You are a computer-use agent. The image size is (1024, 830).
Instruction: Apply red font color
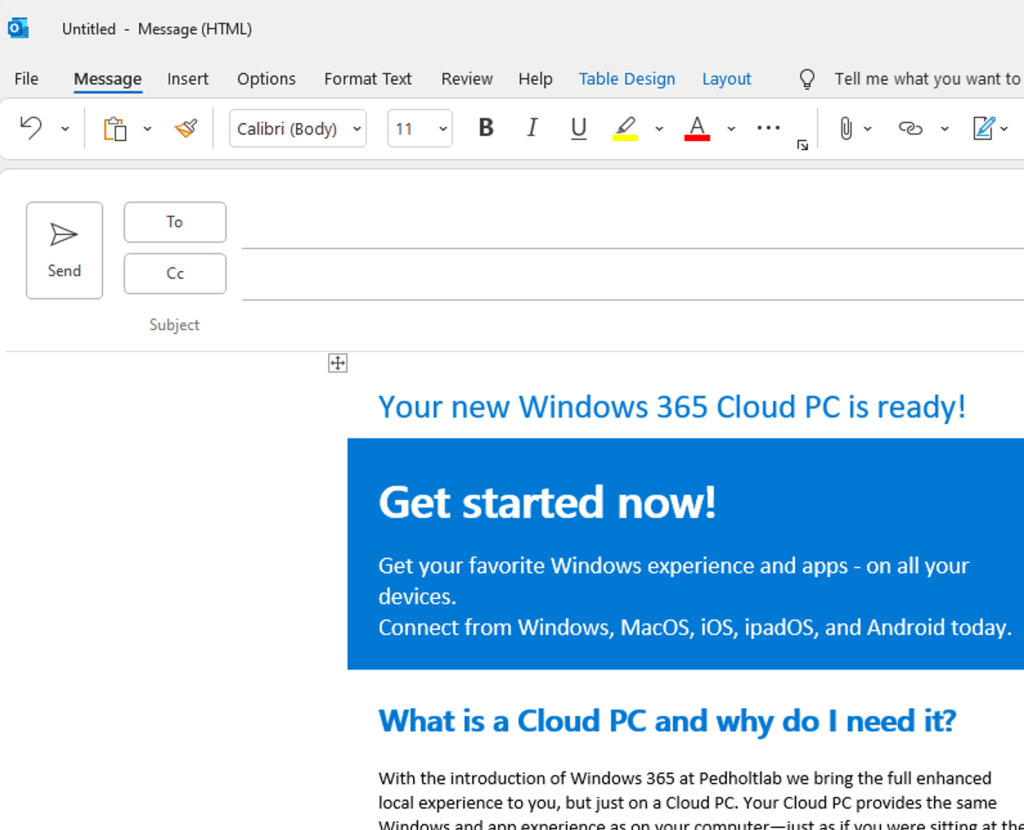(x=697, y=128)
